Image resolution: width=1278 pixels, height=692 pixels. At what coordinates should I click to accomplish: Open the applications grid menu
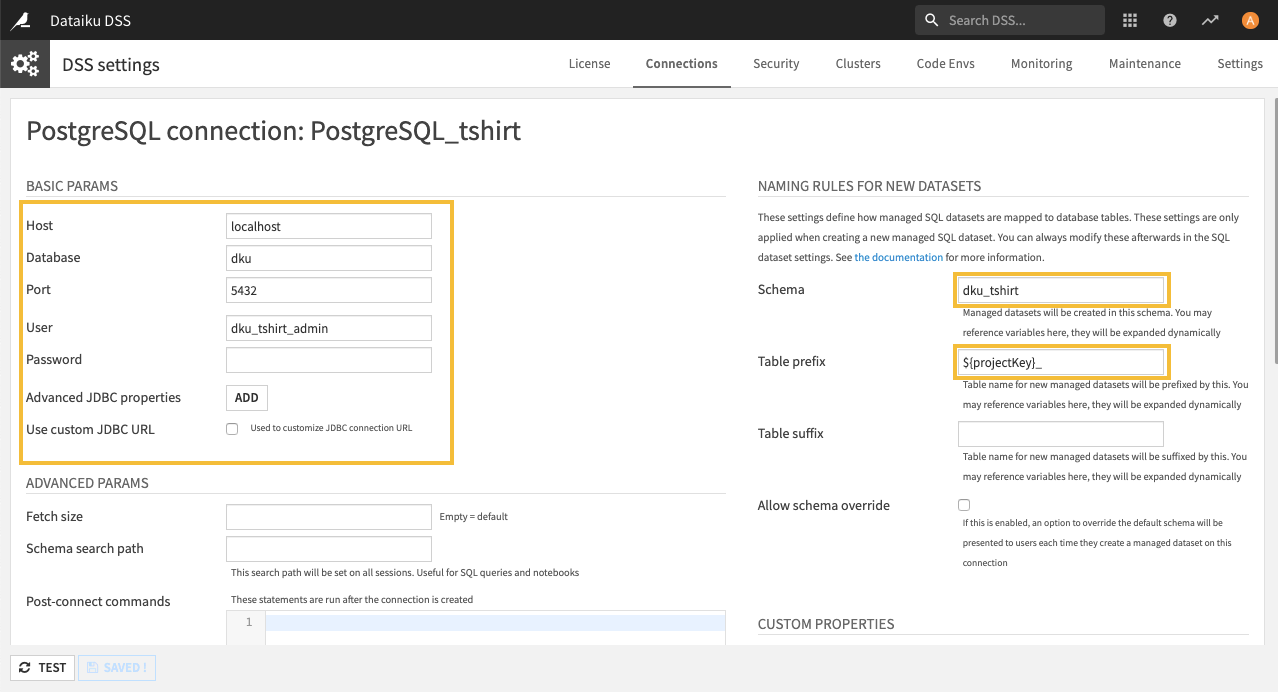click(x=1130, y=20)
